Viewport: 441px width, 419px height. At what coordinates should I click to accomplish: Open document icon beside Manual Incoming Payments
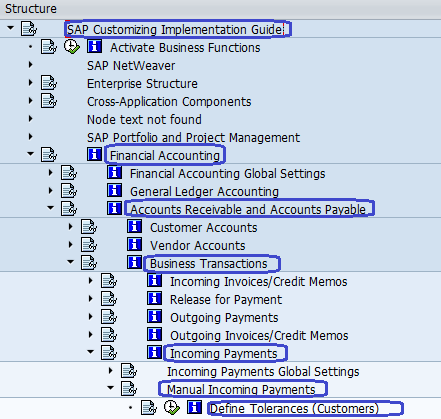129,389
